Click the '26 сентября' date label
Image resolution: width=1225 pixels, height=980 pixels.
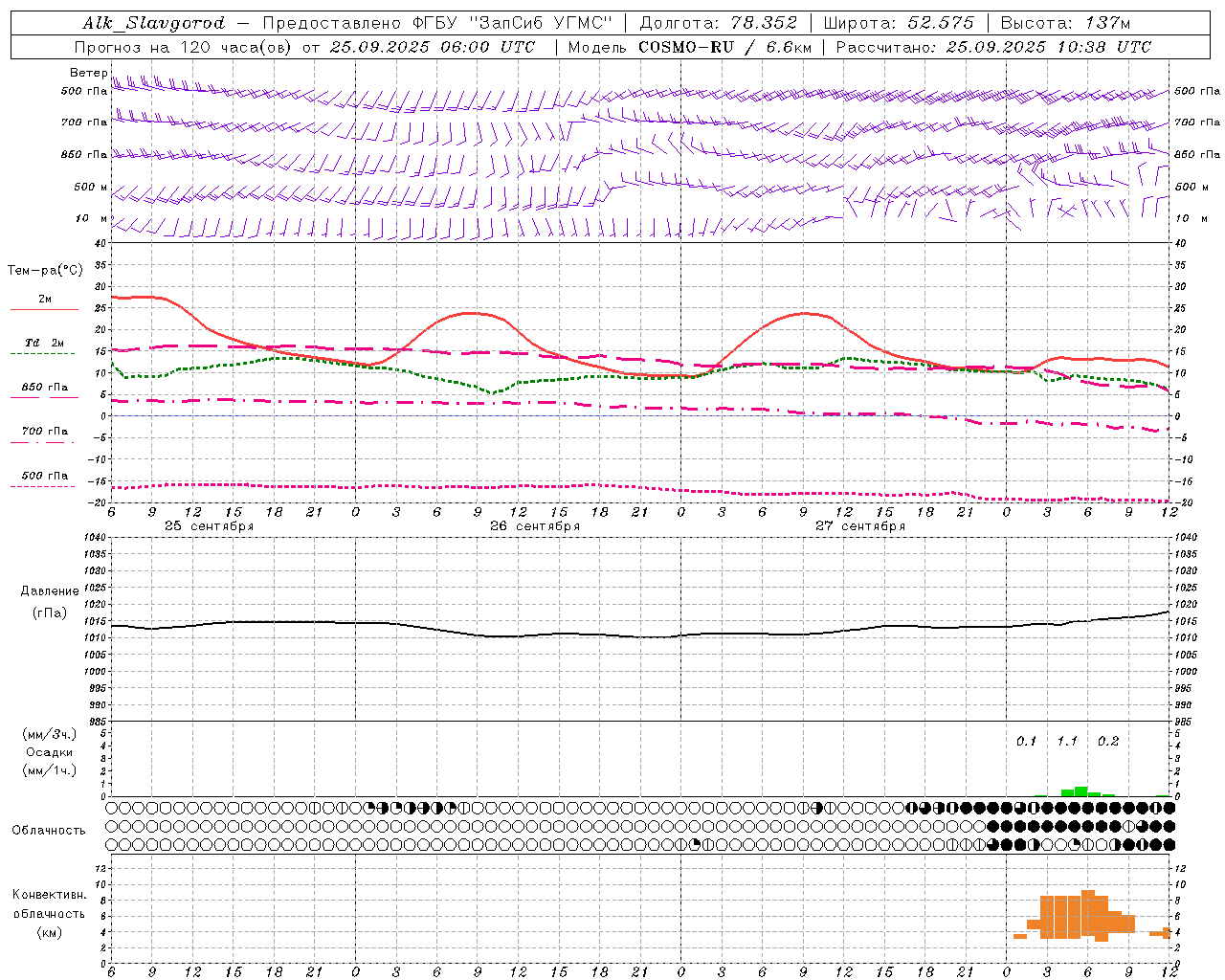[535, 526]
